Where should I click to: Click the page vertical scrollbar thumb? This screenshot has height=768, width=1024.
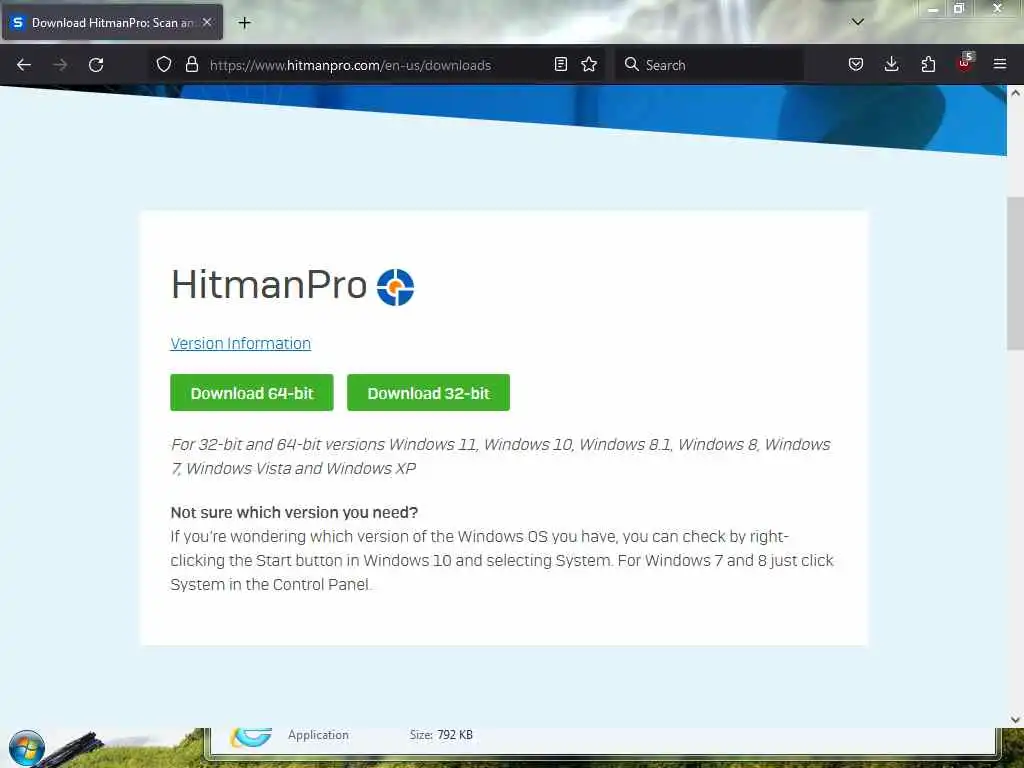pos(1015,274)
